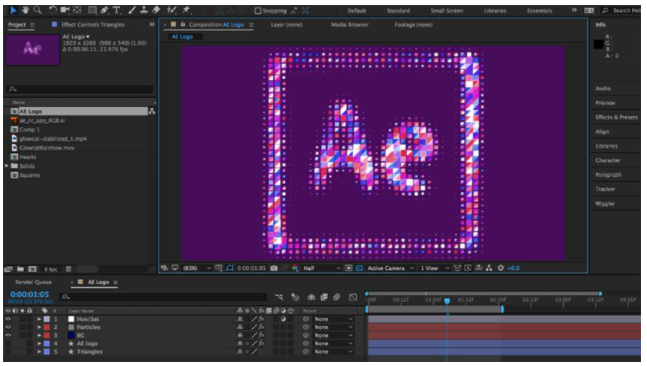Open the Active Camera dropdown
Viewport: 647px width, 366px height.
coord(390,268)
